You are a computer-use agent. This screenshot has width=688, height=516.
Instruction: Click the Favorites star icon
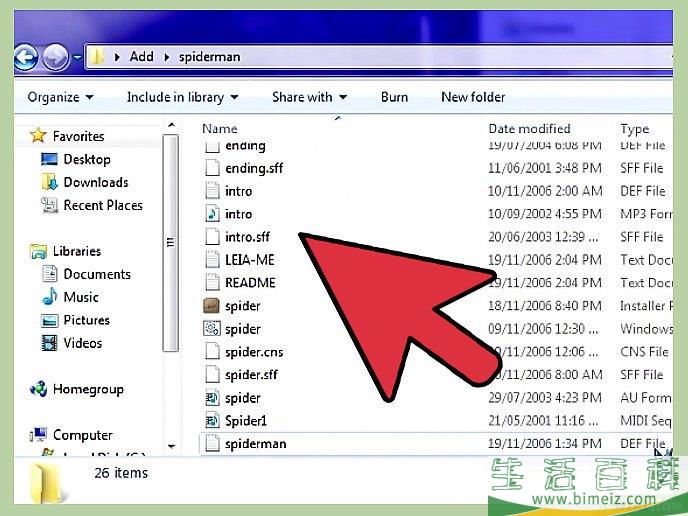(38, 135)
